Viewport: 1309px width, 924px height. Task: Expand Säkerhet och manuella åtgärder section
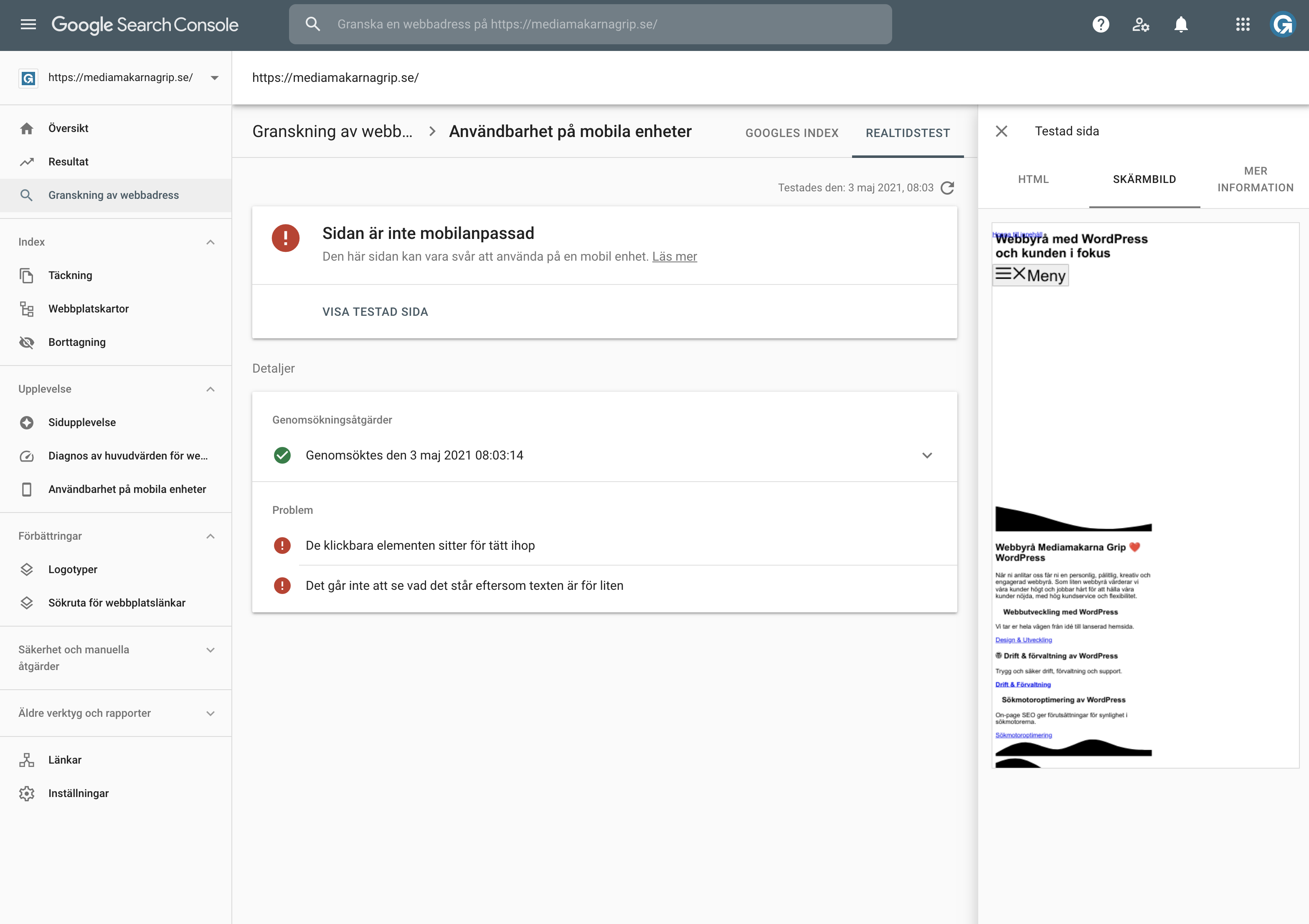[211, 650]
